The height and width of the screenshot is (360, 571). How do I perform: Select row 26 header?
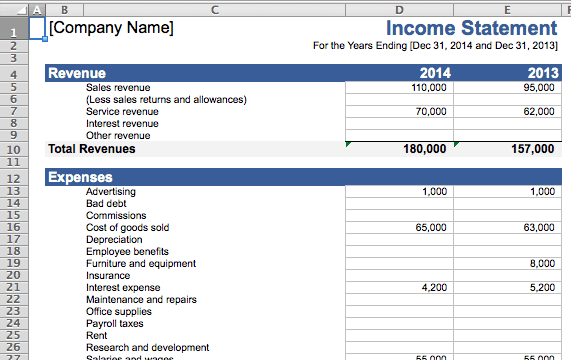pyautogui.click(x=14, y=348)
